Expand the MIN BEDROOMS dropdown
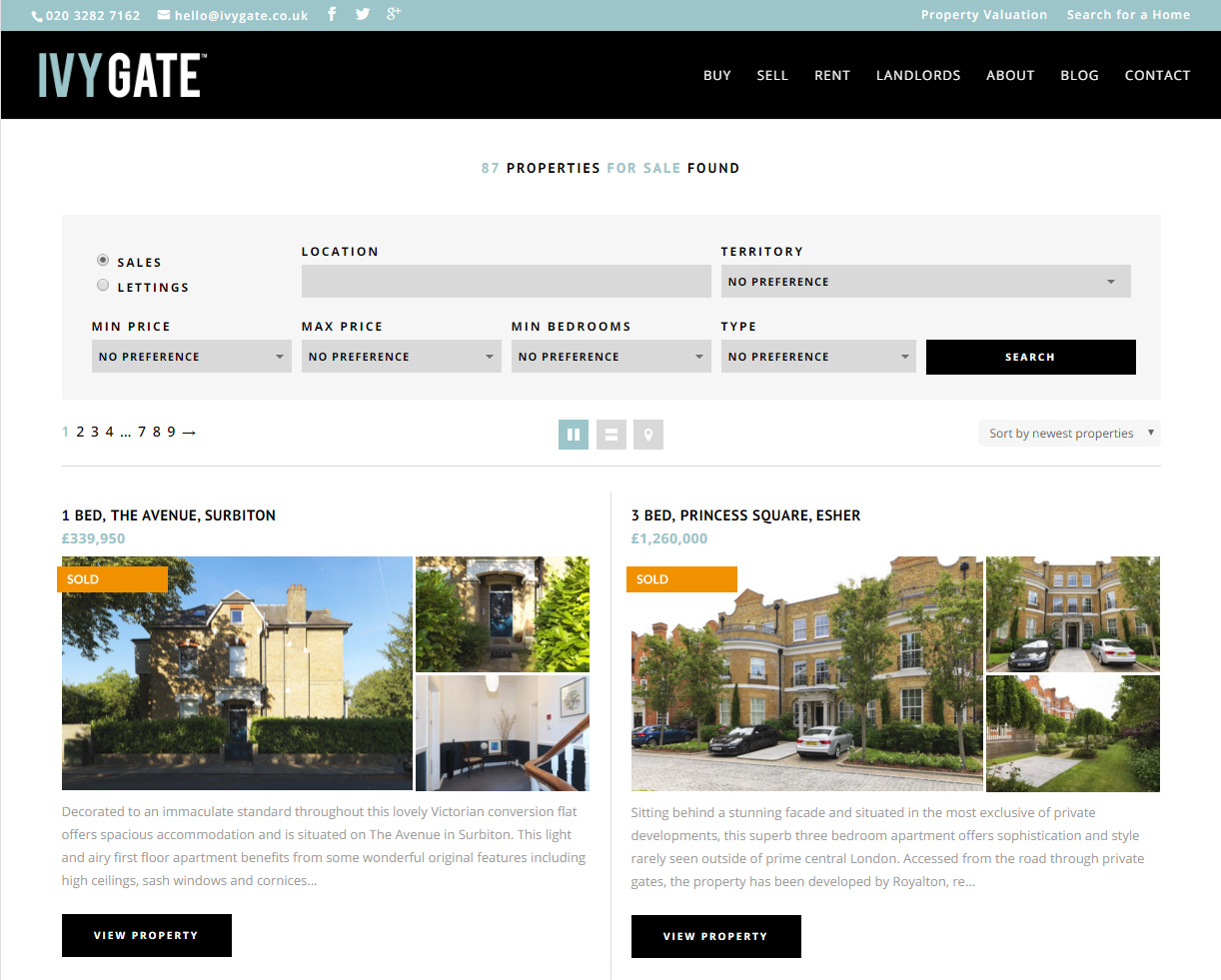Image resolution: width=1221 pixels, height=980 pixels. click(610, 356)
